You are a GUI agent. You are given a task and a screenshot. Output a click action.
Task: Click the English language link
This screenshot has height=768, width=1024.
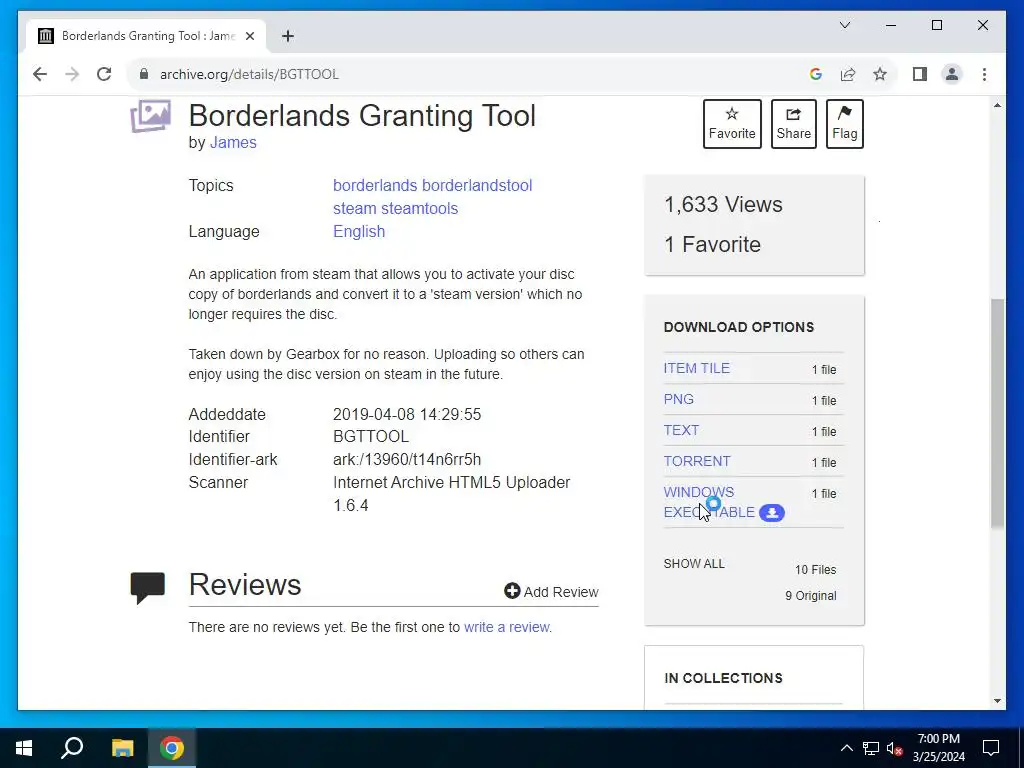click(x=359, y=231)
